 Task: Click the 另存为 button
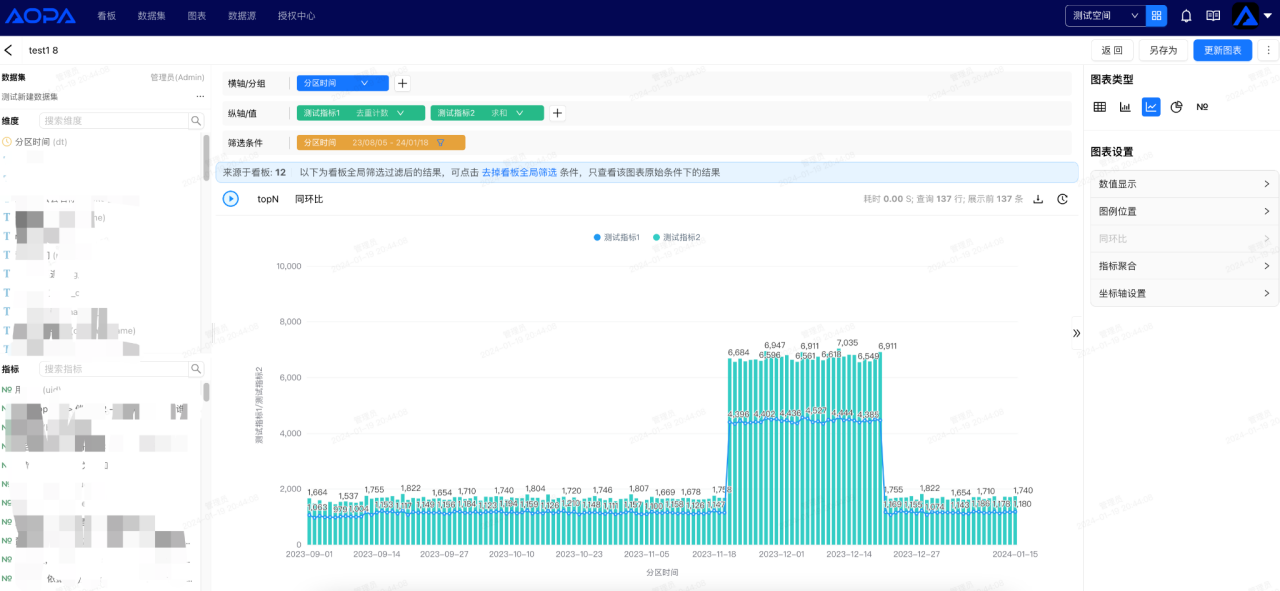pos(1163,50)
